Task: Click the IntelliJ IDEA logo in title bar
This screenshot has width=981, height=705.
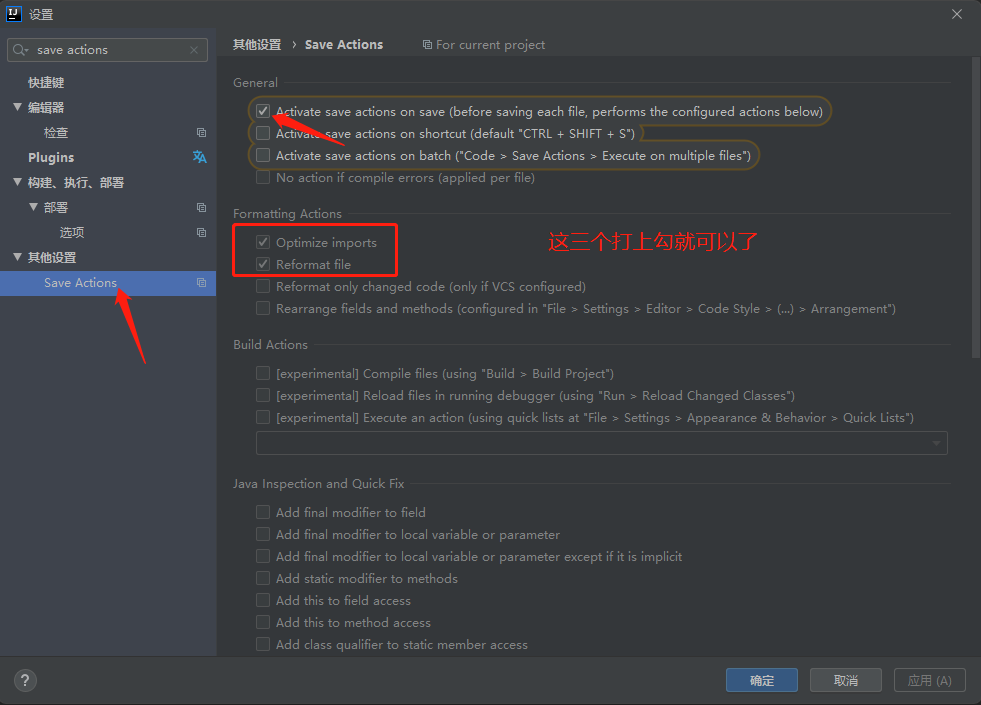Action: click(14, 13)
